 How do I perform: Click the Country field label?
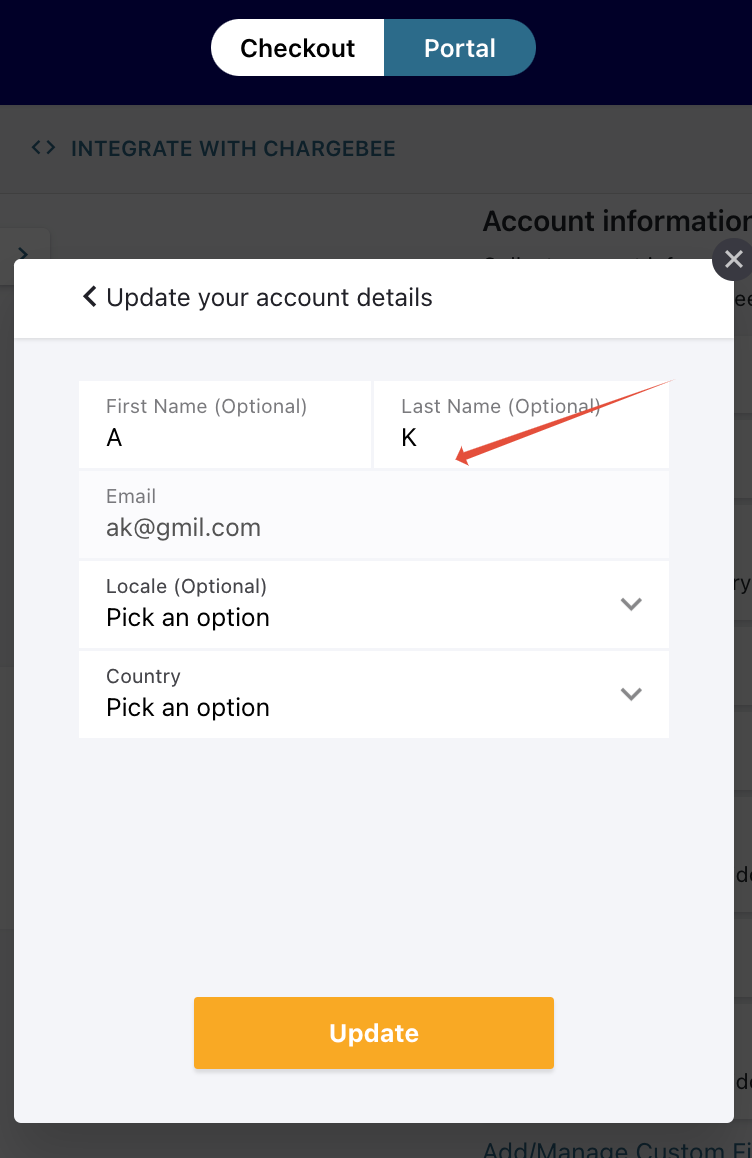point(143,676)
